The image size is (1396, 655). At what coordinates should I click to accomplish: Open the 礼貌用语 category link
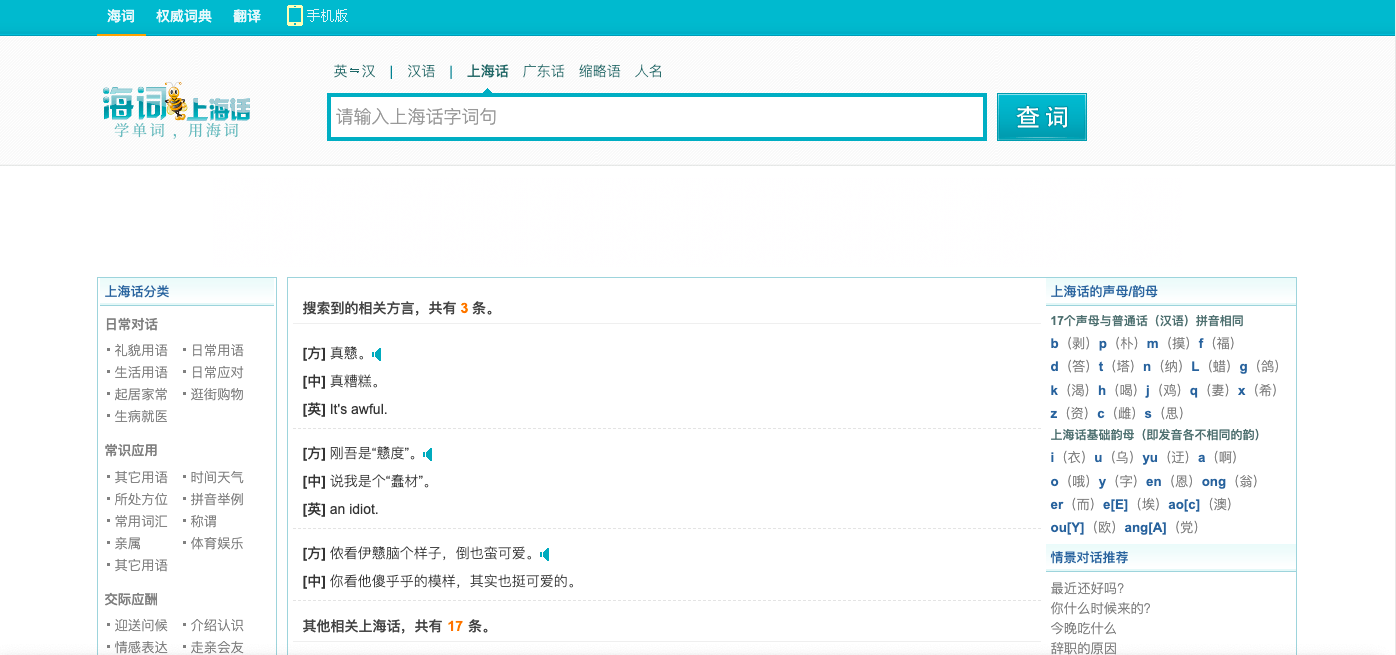[141, 350]
